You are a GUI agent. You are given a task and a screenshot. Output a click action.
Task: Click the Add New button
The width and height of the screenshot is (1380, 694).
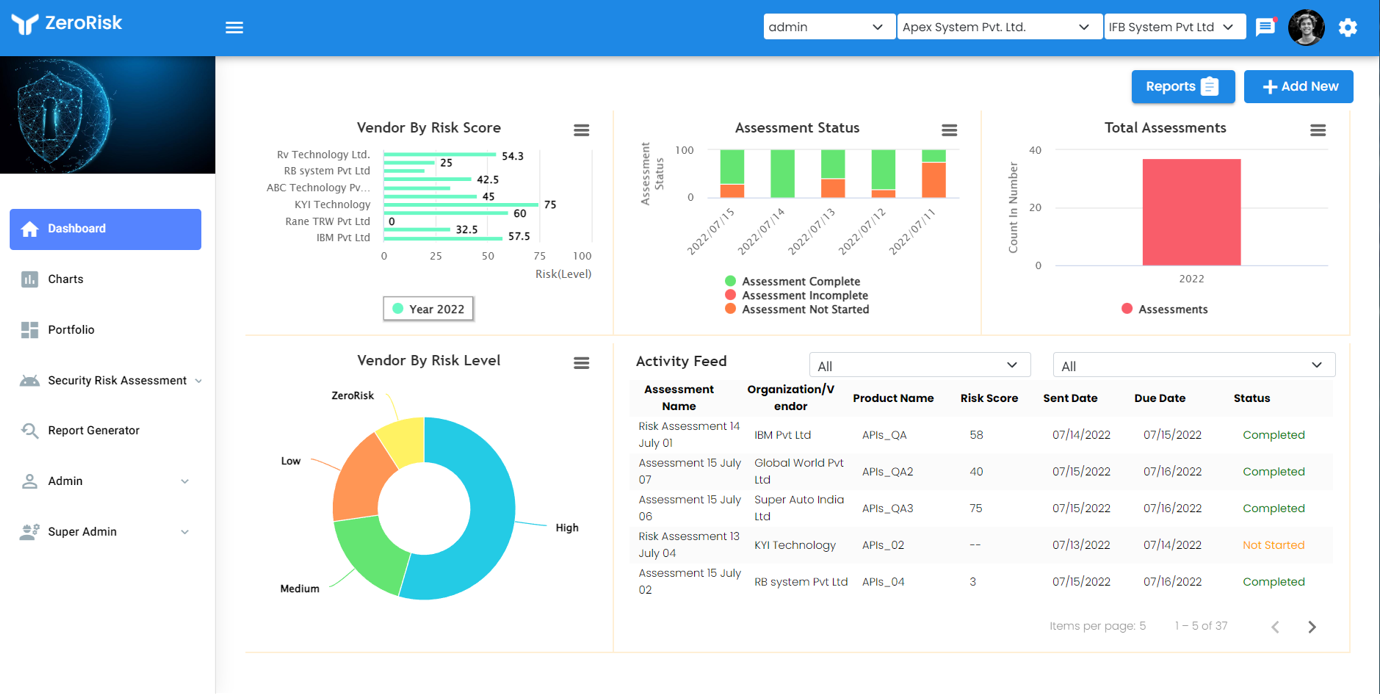pyautogui.click(x=1299, y=87)
